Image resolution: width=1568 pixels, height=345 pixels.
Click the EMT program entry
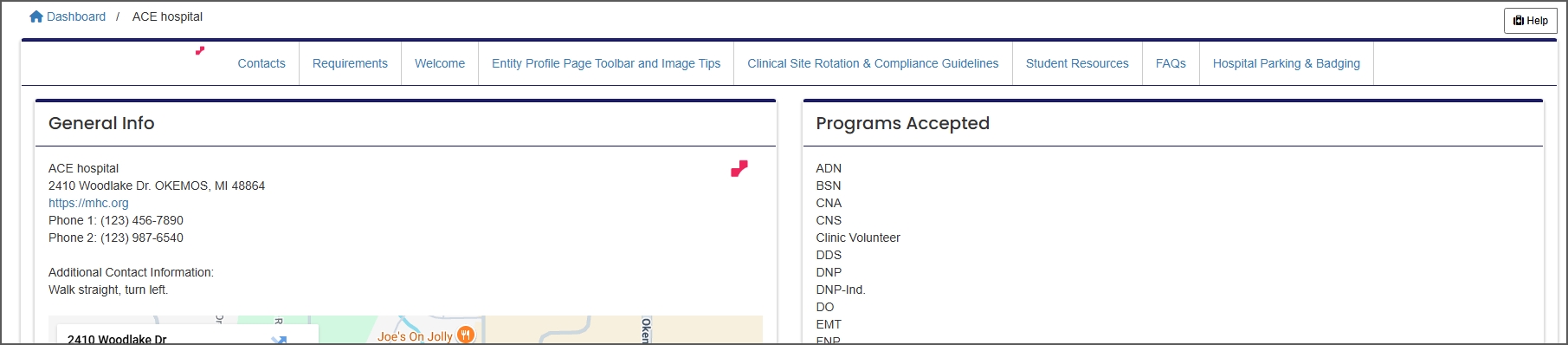[x=829, y=324]
